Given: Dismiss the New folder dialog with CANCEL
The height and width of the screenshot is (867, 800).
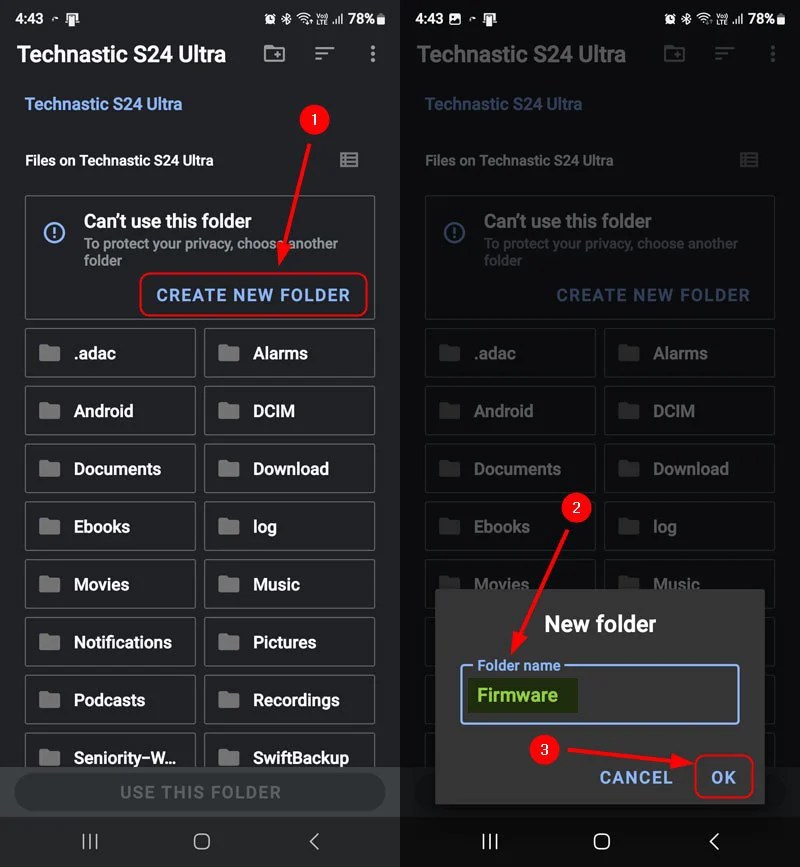Looking at the screenshot, I should coord(636,777).
